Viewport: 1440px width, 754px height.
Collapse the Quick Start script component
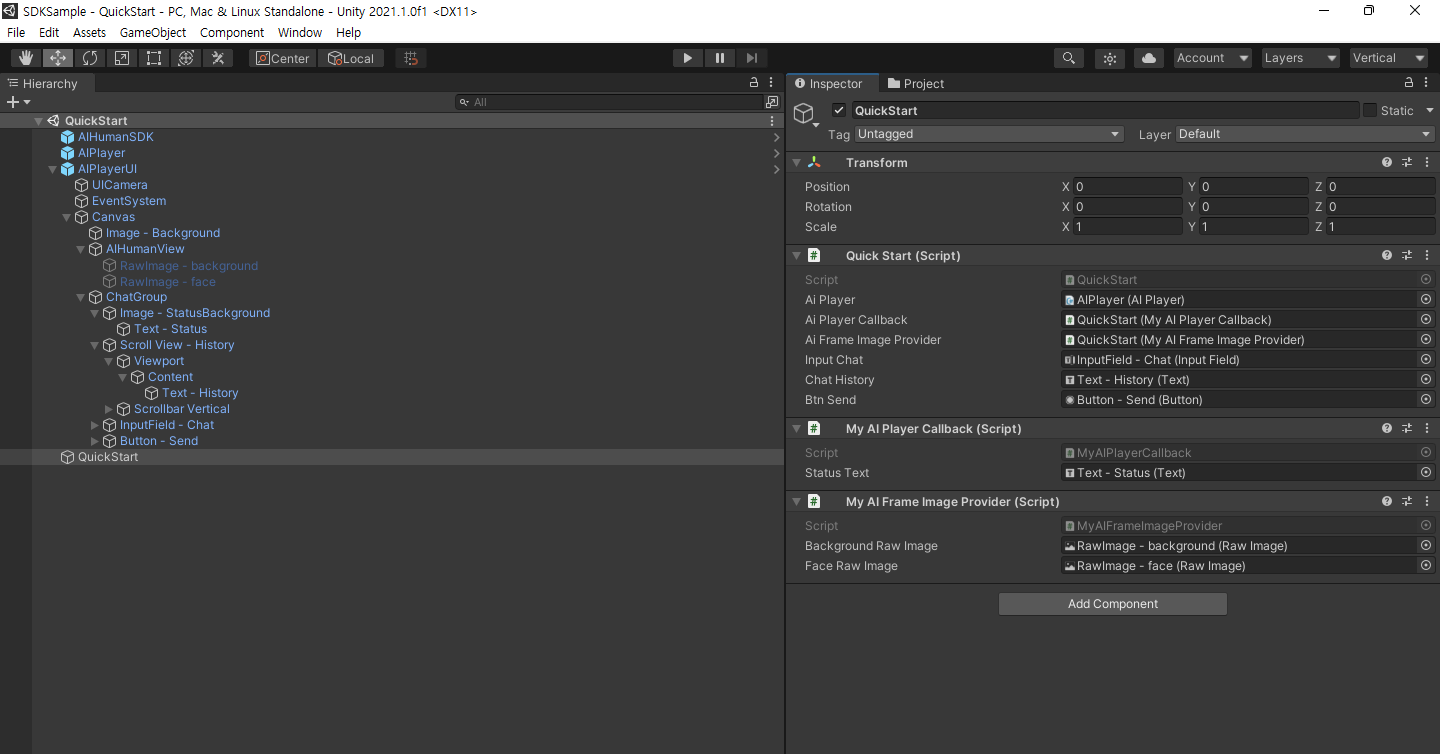click(x=796, y=255)
